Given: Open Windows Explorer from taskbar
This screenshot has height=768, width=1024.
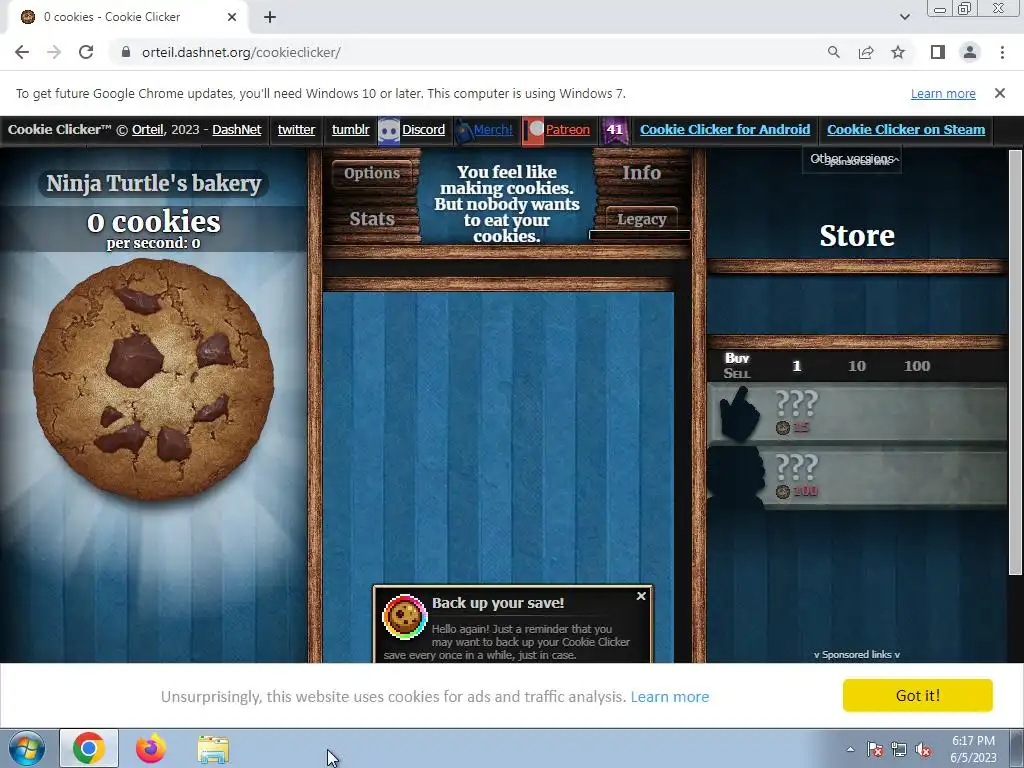Looking at the screenshot, I should tap(214, 749).
